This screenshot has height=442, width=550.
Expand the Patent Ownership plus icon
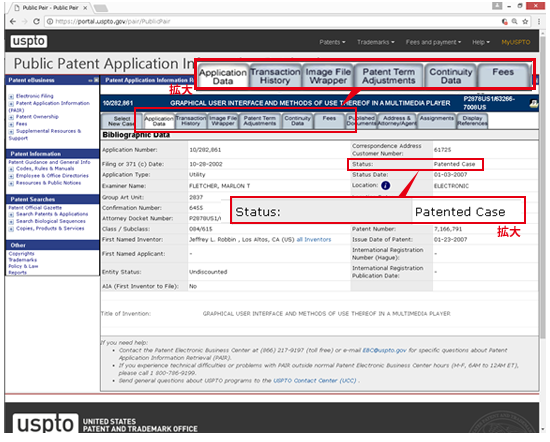11,117
